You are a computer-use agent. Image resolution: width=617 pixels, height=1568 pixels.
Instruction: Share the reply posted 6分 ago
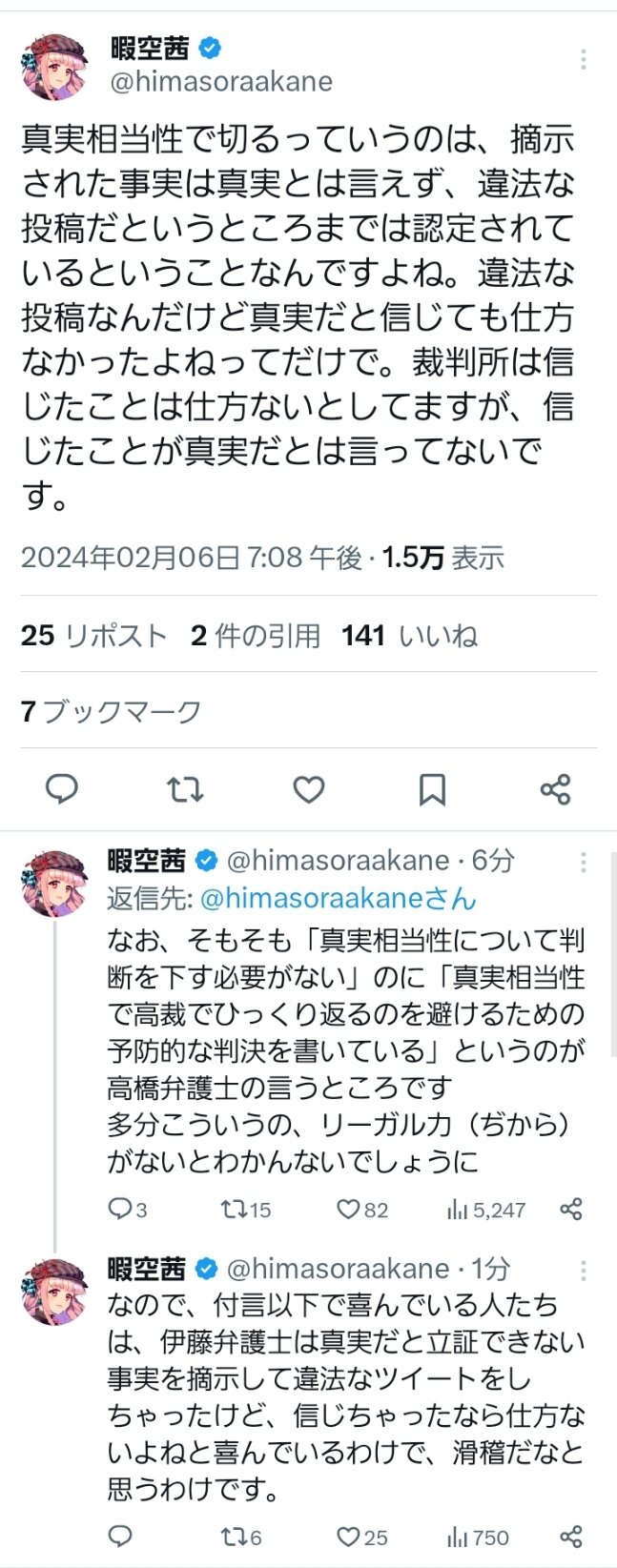point(571,1210)
